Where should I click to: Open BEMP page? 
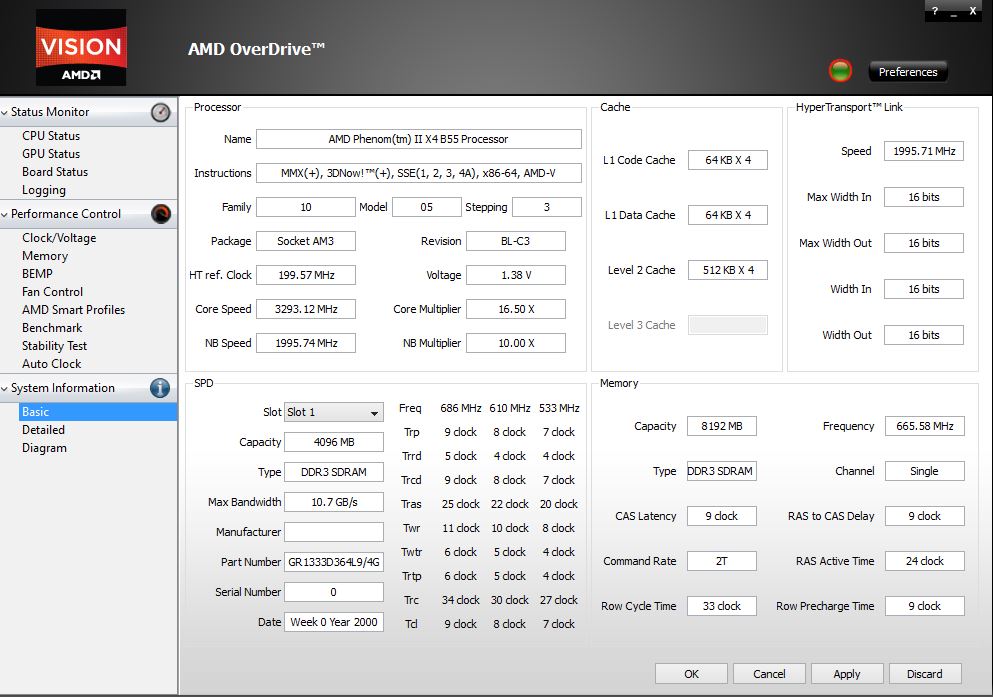pos(37,274)
